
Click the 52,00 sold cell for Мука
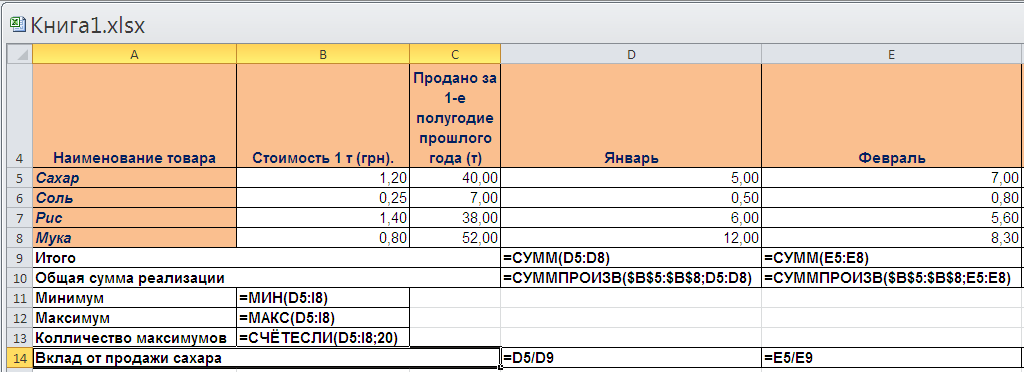point(455,239)
